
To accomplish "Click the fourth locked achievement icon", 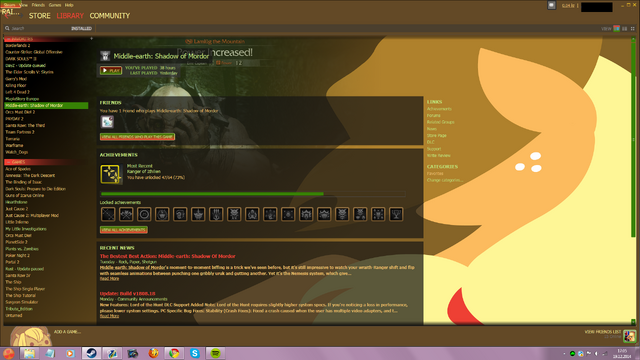I will point(162,214).
